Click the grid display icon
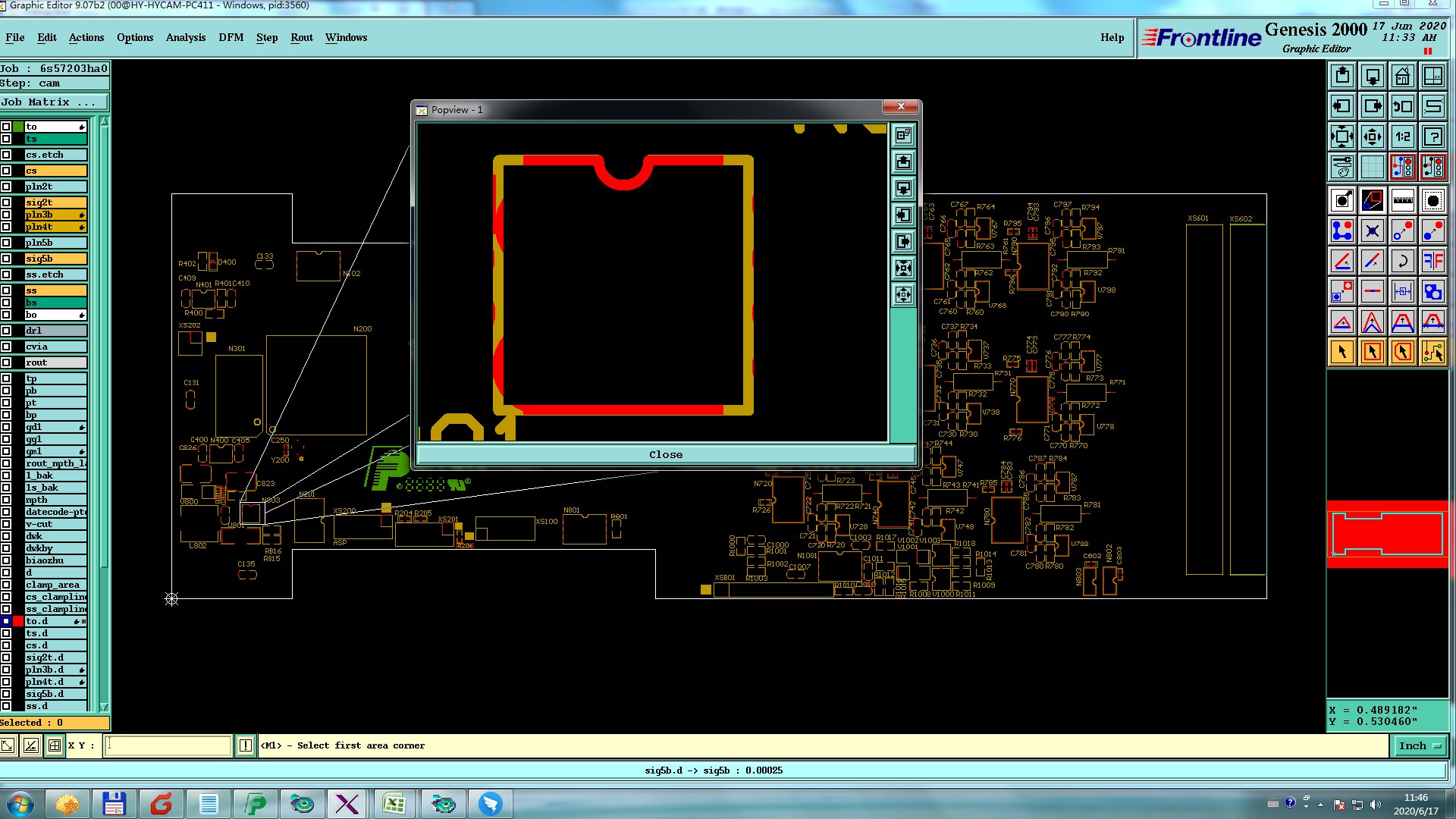1456x819 pixels. [x=1372, y=166]
